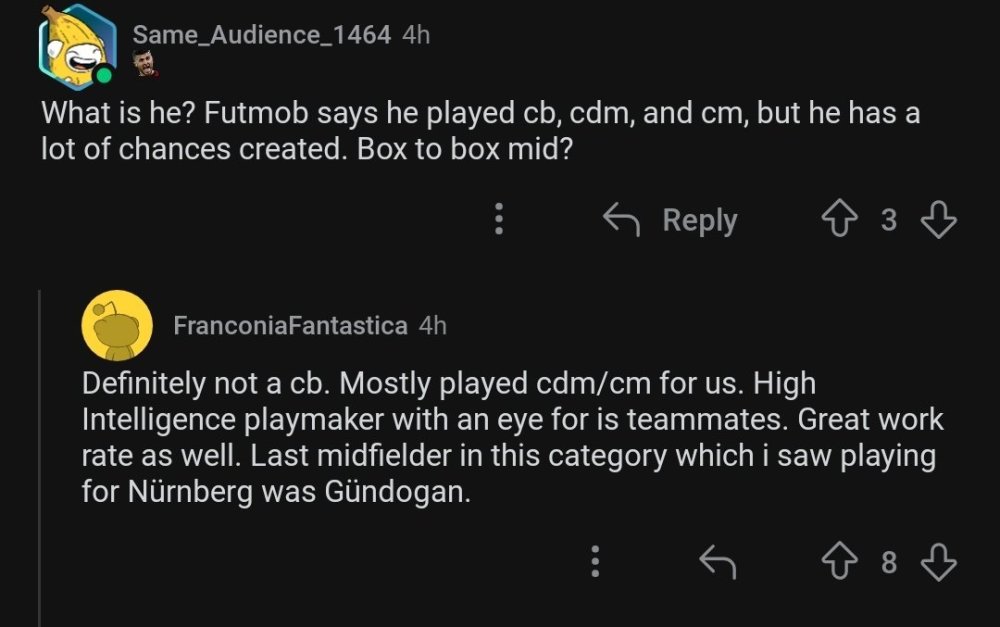The image size is (1000, 627).
Task: Upvote FranconiaFantastica's reply
Action: click(x=841, y=563)
